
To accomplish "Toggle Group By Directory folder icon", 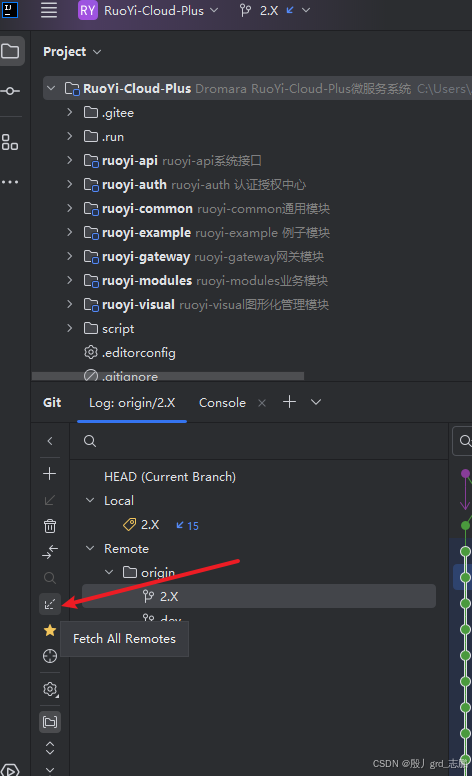I will pyautogui.click(x=50, y=722).
